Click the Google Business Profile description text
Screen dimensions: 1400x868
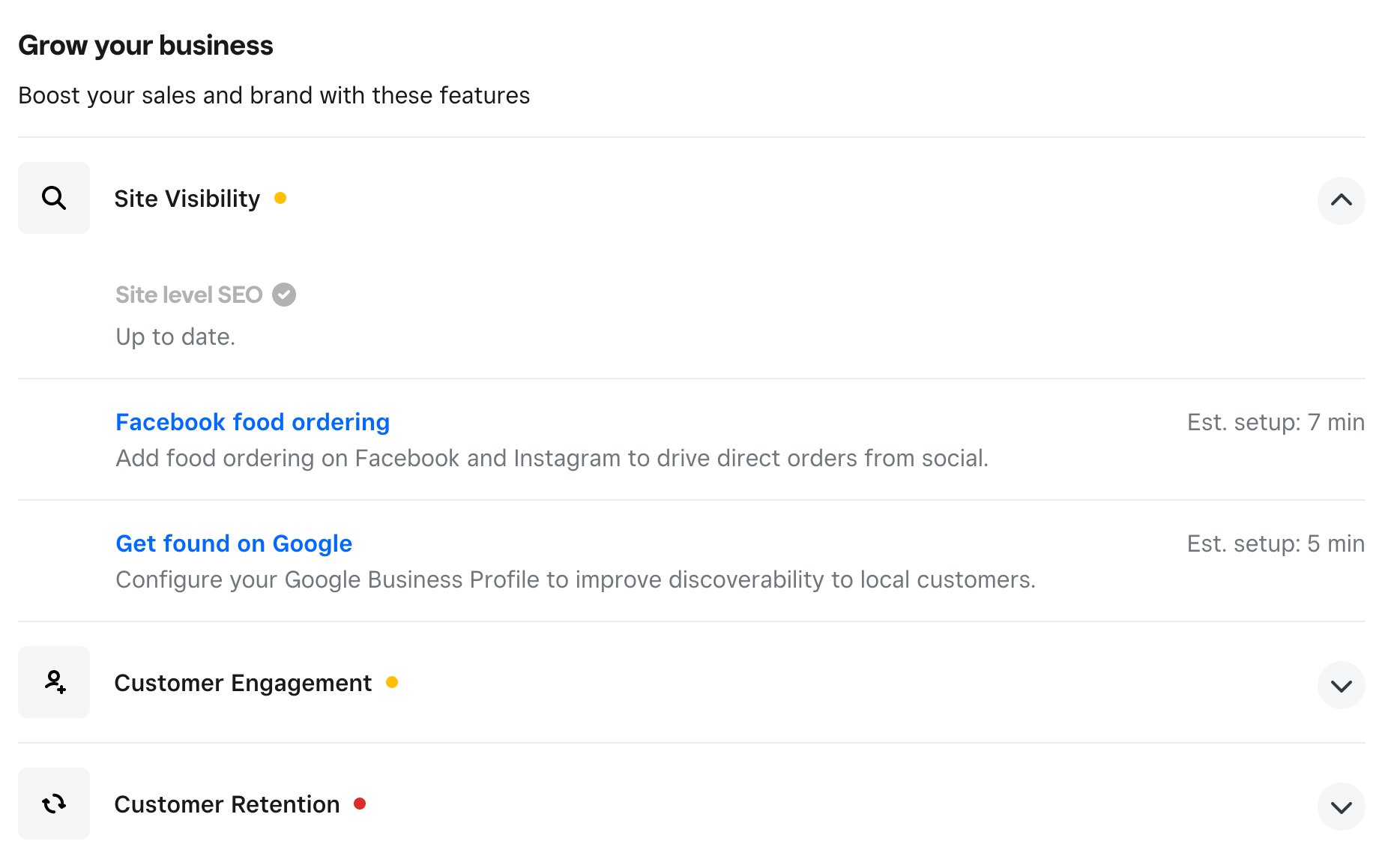pyautogui.click(x=576, y=579)
